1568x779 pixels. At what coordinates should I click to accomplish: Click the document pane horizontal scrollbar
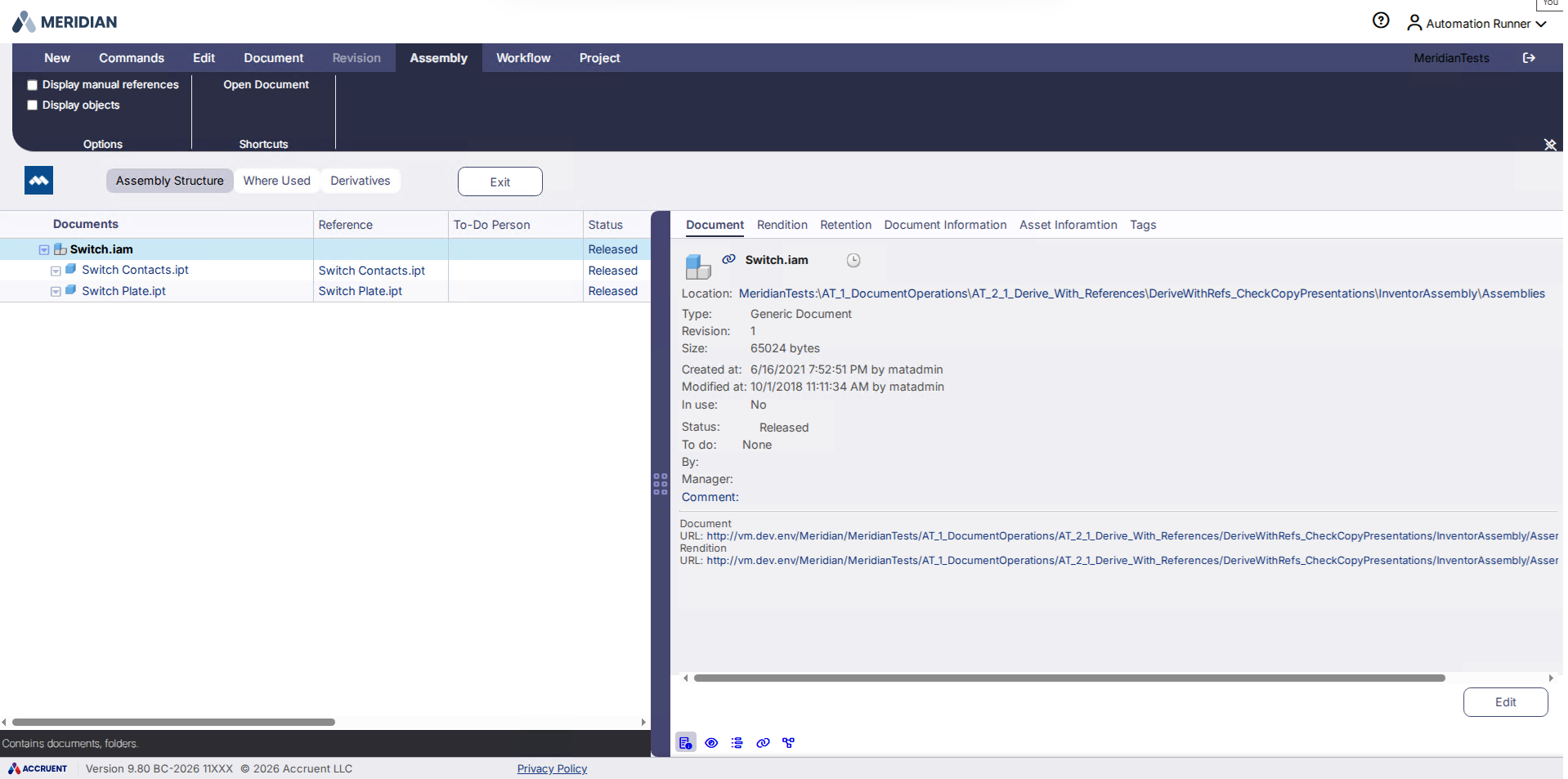[1069, 678]
